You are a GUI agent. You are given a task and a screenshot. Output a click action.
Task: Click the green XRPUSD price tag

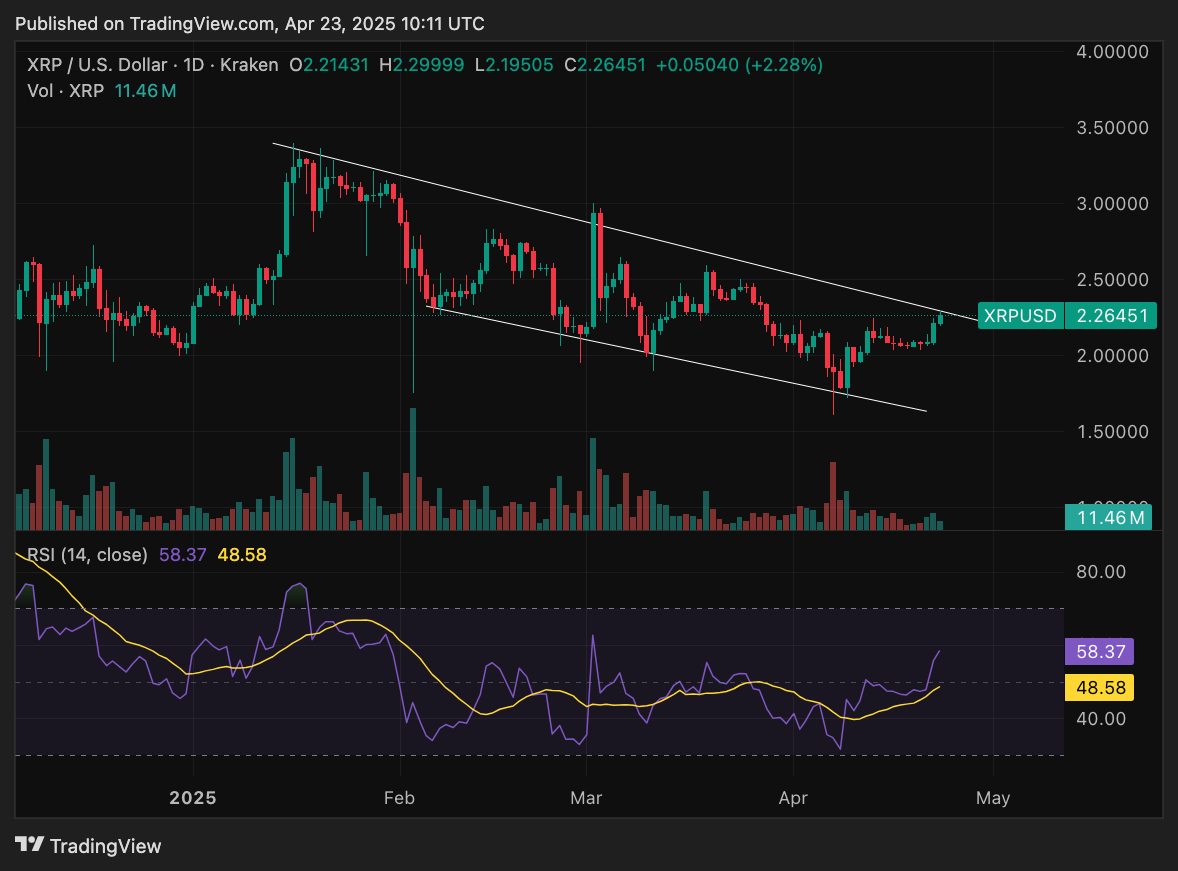1020,316
